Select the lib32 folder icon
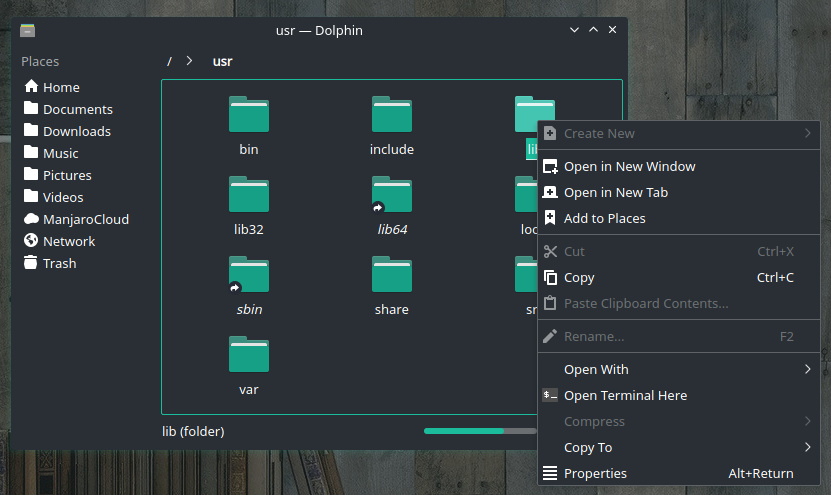The height and width of the screenshot is (495, 831). tap(249, 194)
